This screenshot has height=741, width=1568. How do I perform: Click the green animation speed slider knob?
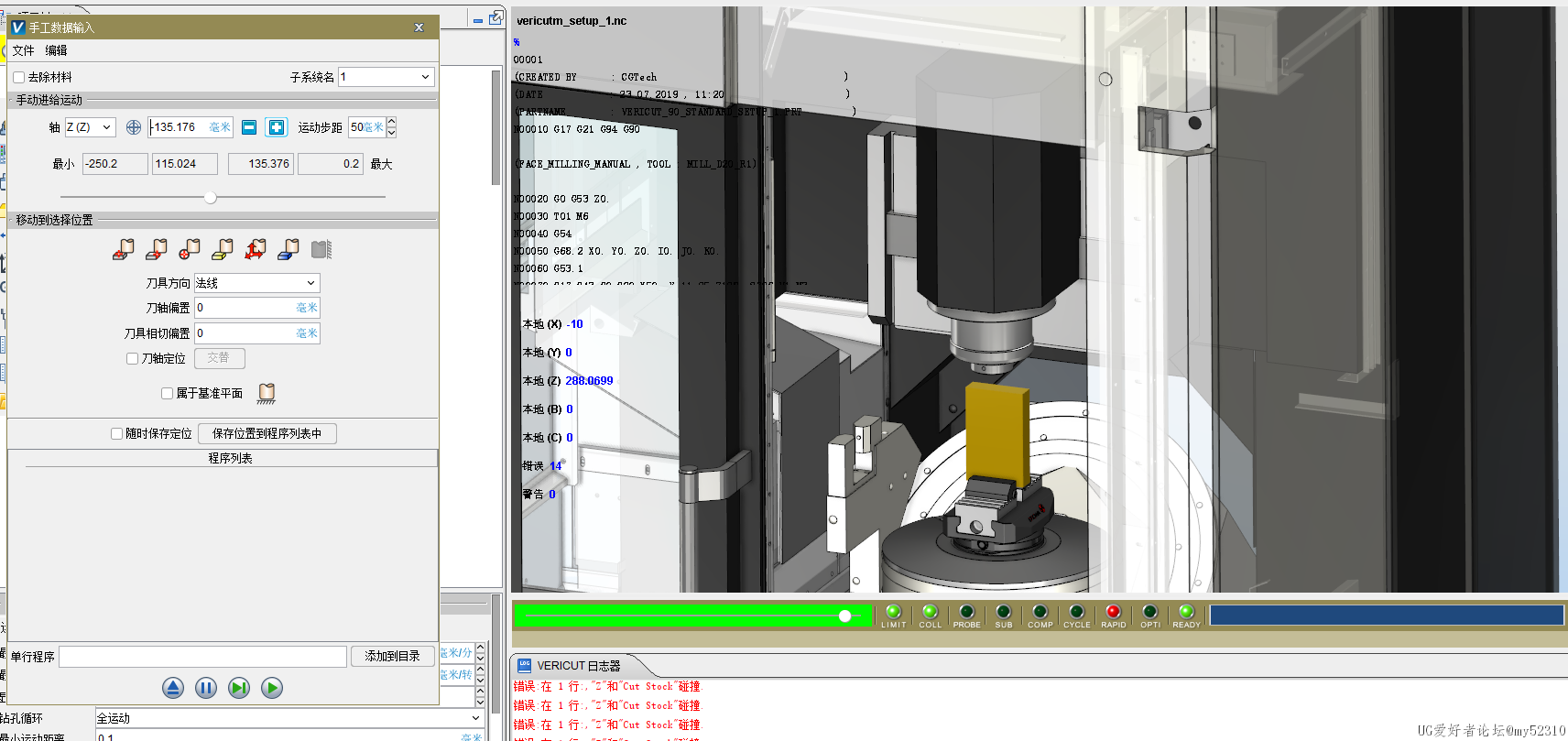(x=844, y=616)
